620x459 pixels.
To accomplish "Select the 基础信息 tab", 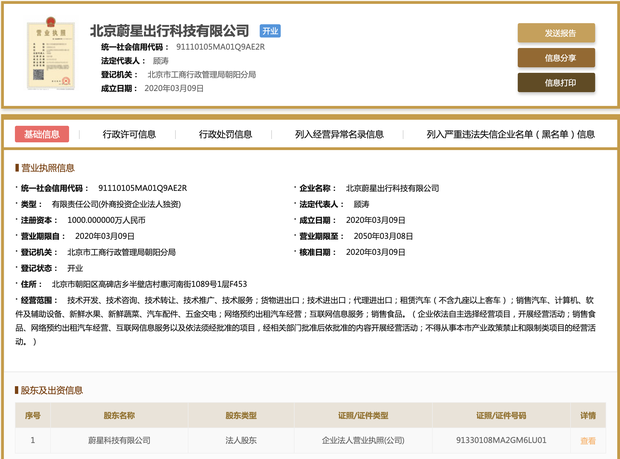I will pos(42,134).
